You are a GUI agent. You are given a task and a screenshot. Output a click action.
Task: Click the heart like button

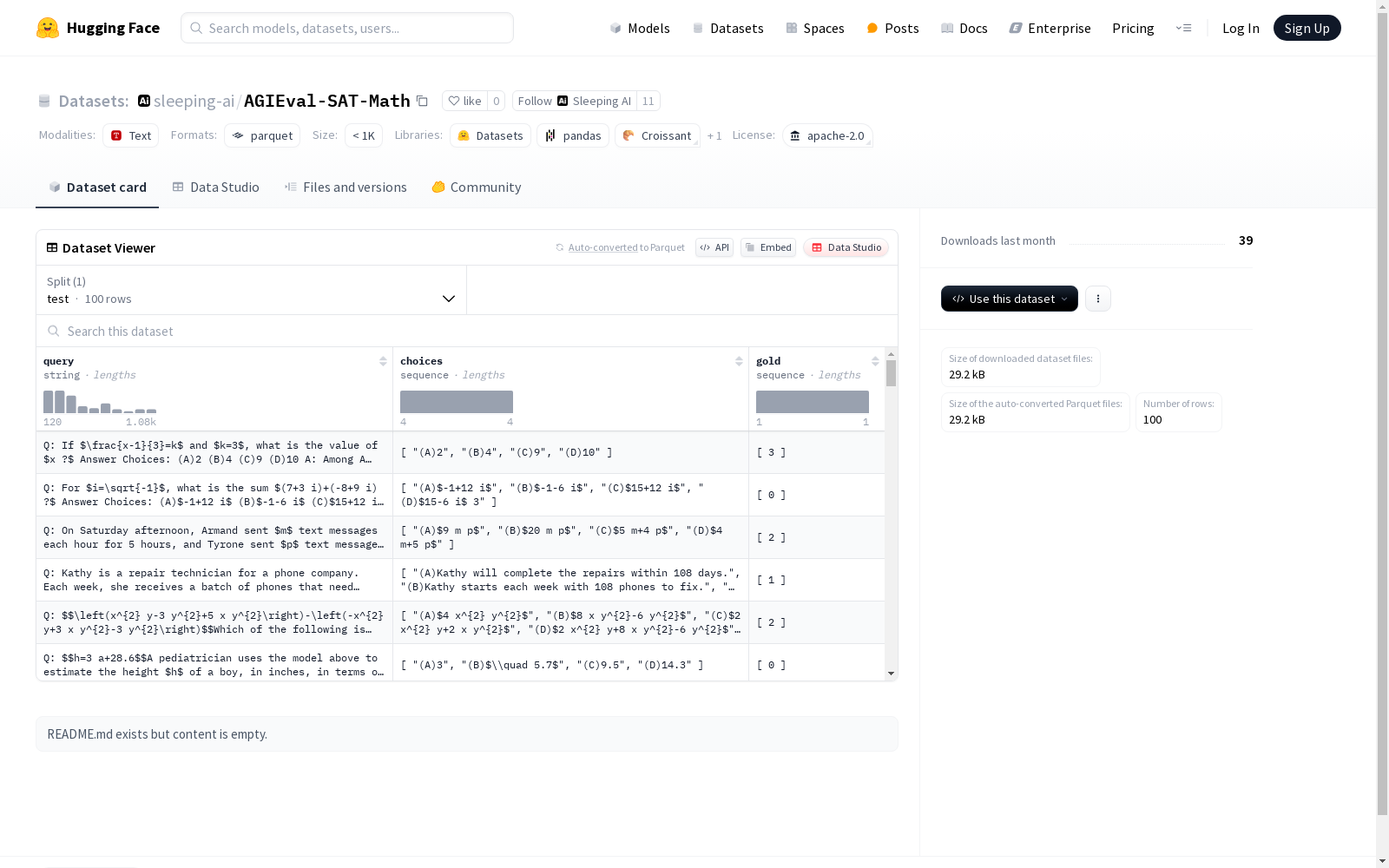464,101
